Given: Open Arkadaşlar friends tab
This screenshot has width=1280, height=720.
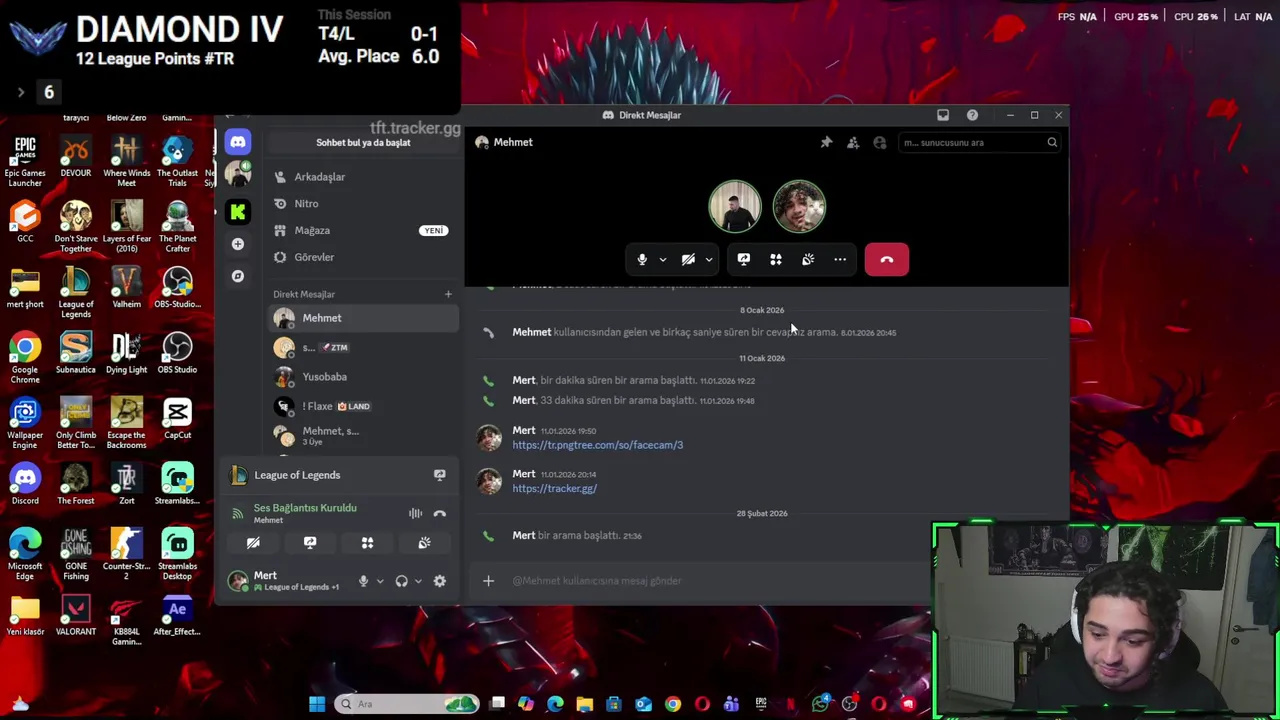Looking at the screenshot, I should click(364, 177).
